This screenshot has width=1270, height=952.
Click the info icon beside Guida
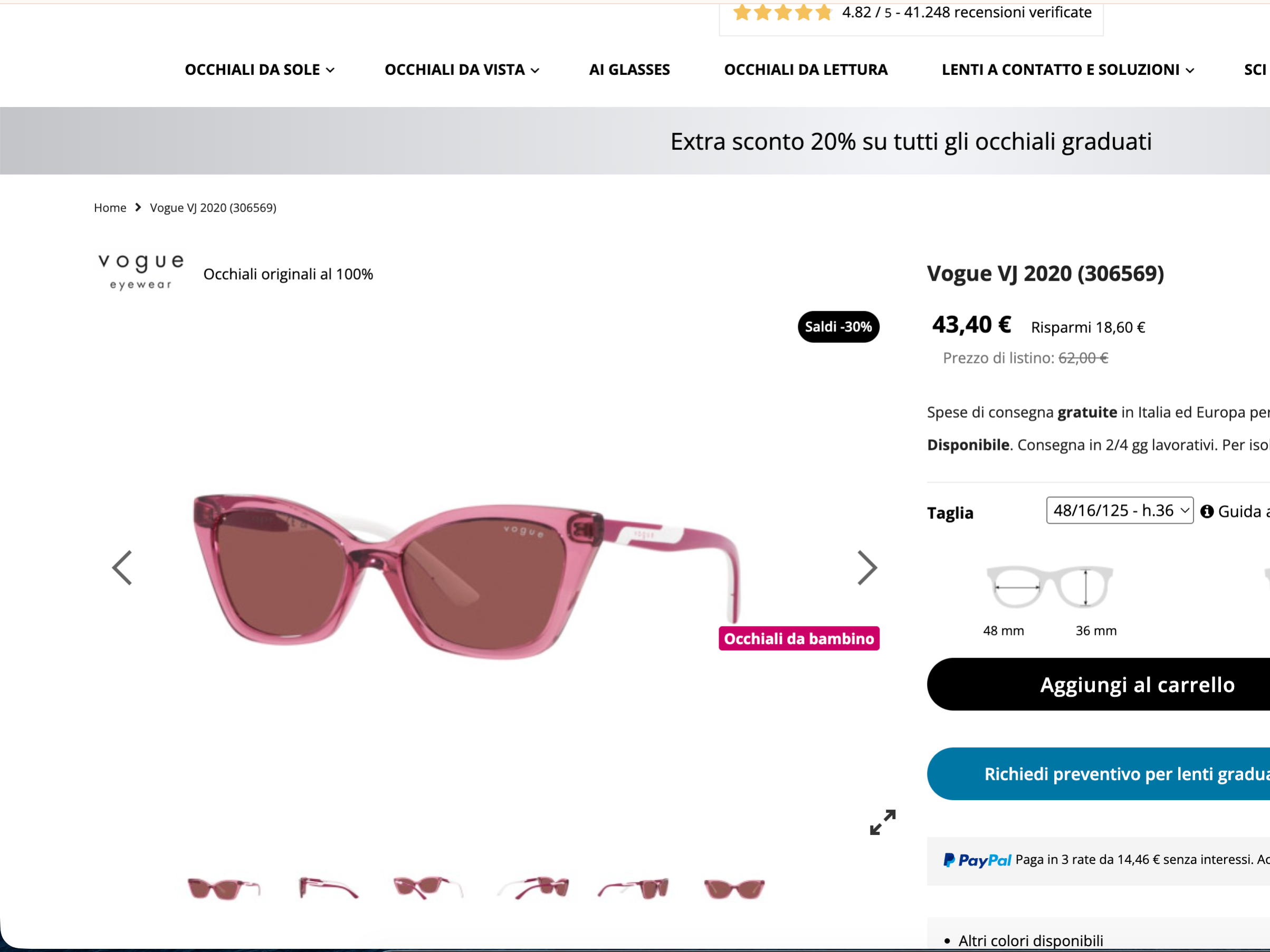coord(1207,511)
